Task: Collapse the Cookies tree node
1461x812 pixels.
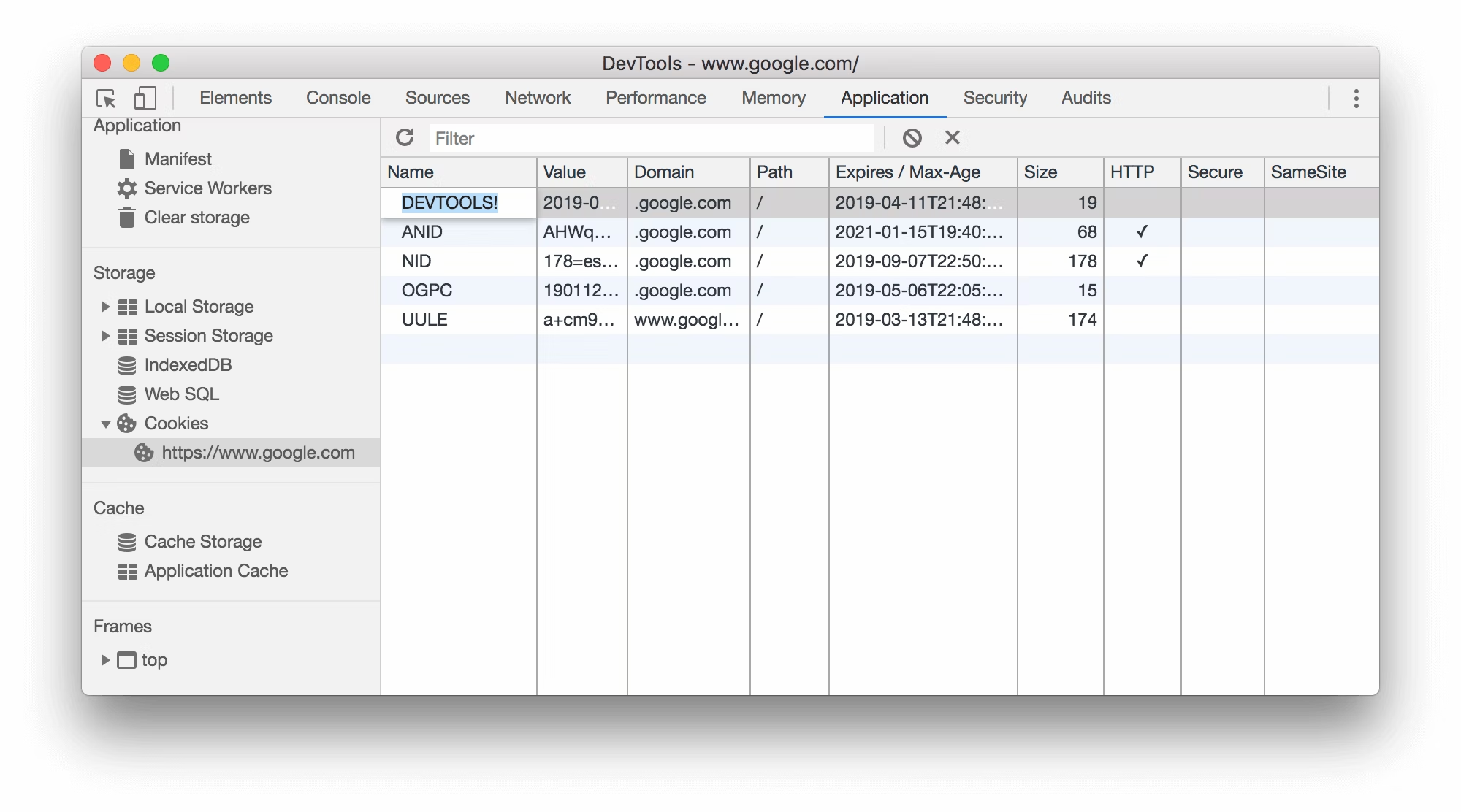Action: point(105,424)
